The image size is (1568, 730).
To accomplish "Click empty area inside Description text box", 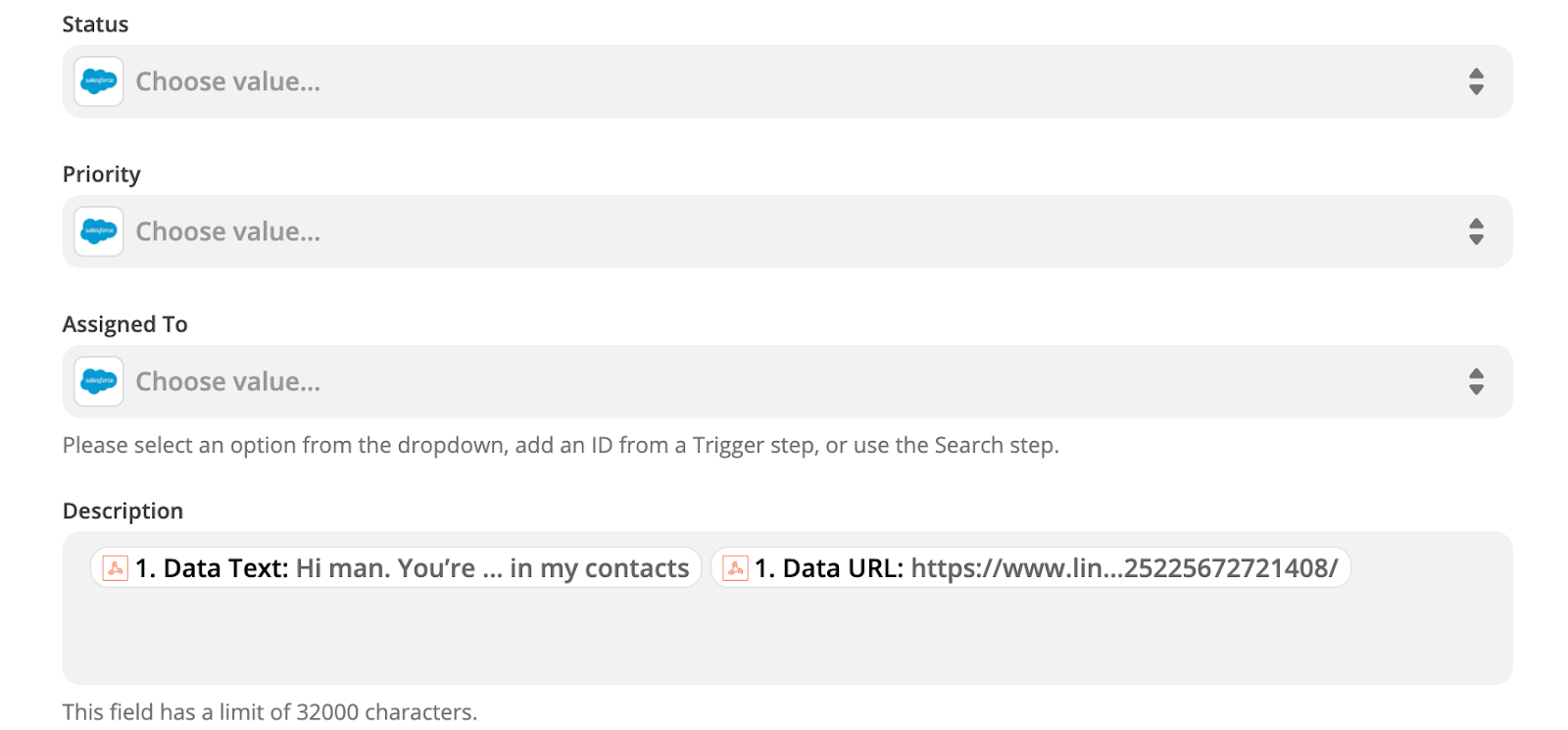I will 784,637.
